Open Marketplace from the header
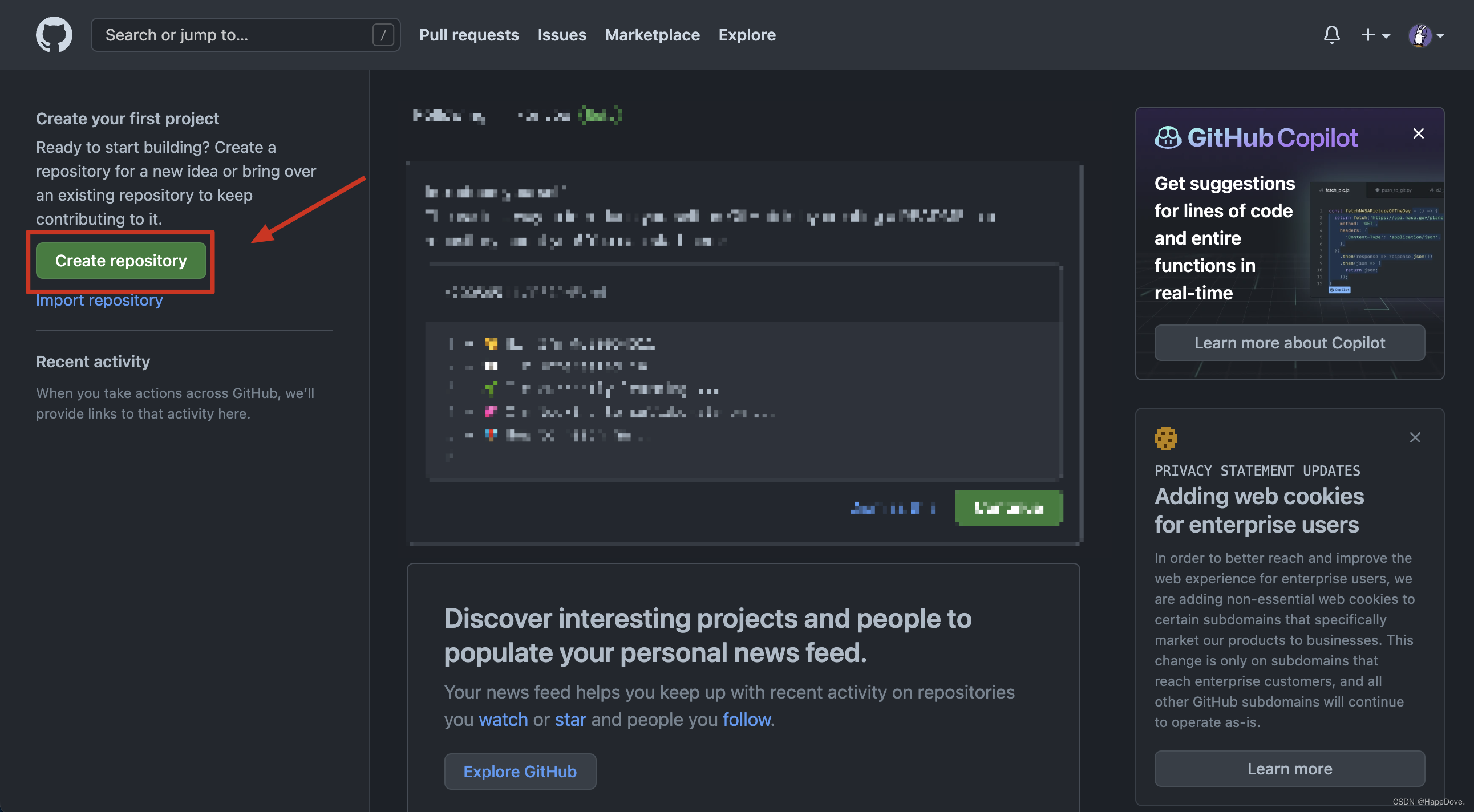 pos(652,35)
